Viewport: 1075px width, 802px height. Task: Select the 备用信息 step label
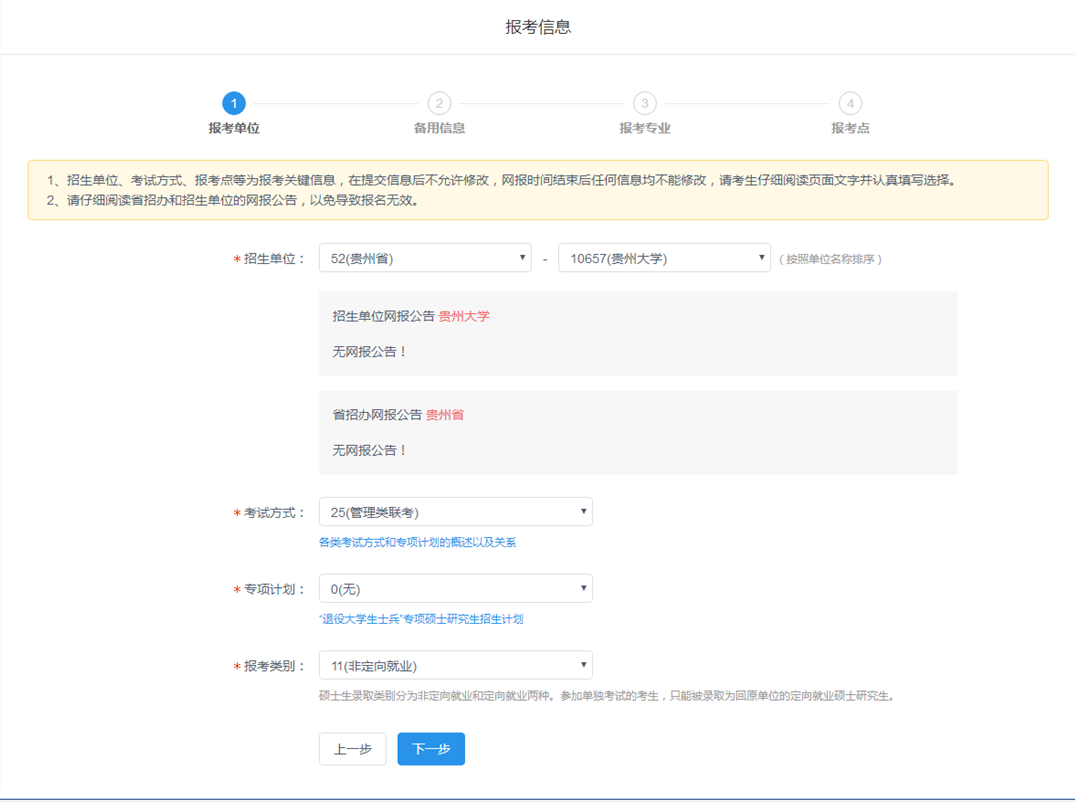(439, 128)
